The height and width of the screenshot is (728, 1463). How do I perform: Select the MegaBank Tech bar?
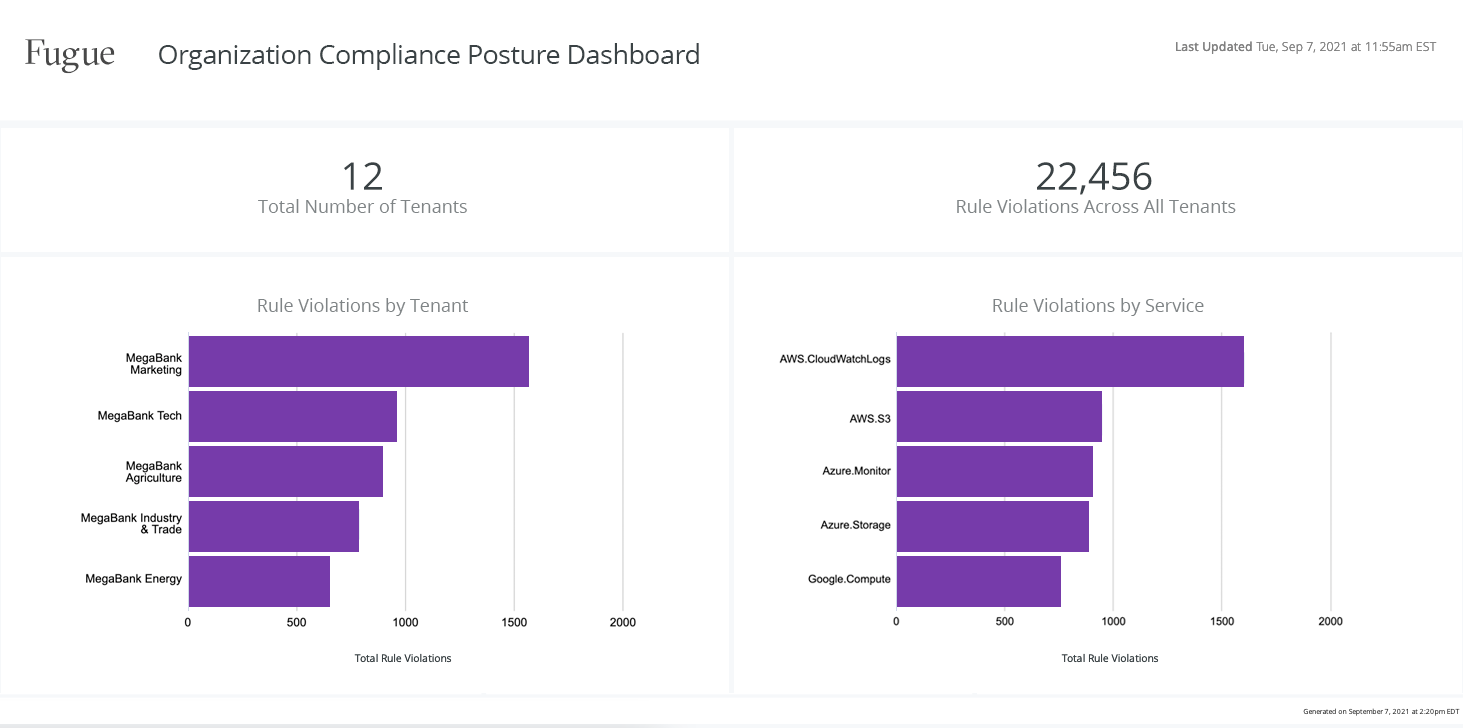(292, 416)
